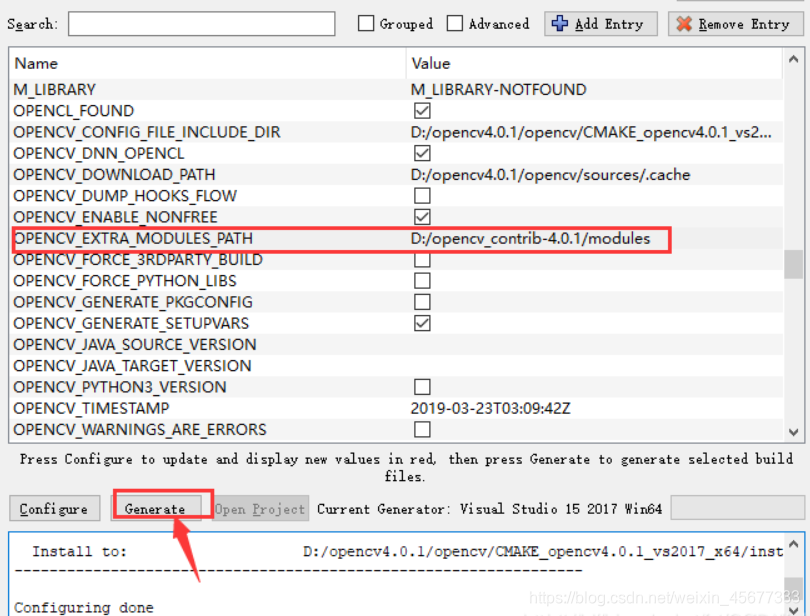
Task: Click the Add Entry plus icon
Action: point(561,23)
